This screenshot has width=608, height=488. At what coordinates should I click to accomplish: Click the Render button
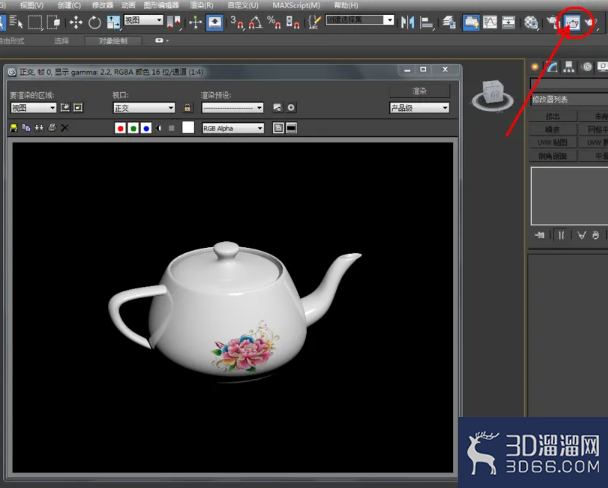click(x=420, y=91)
